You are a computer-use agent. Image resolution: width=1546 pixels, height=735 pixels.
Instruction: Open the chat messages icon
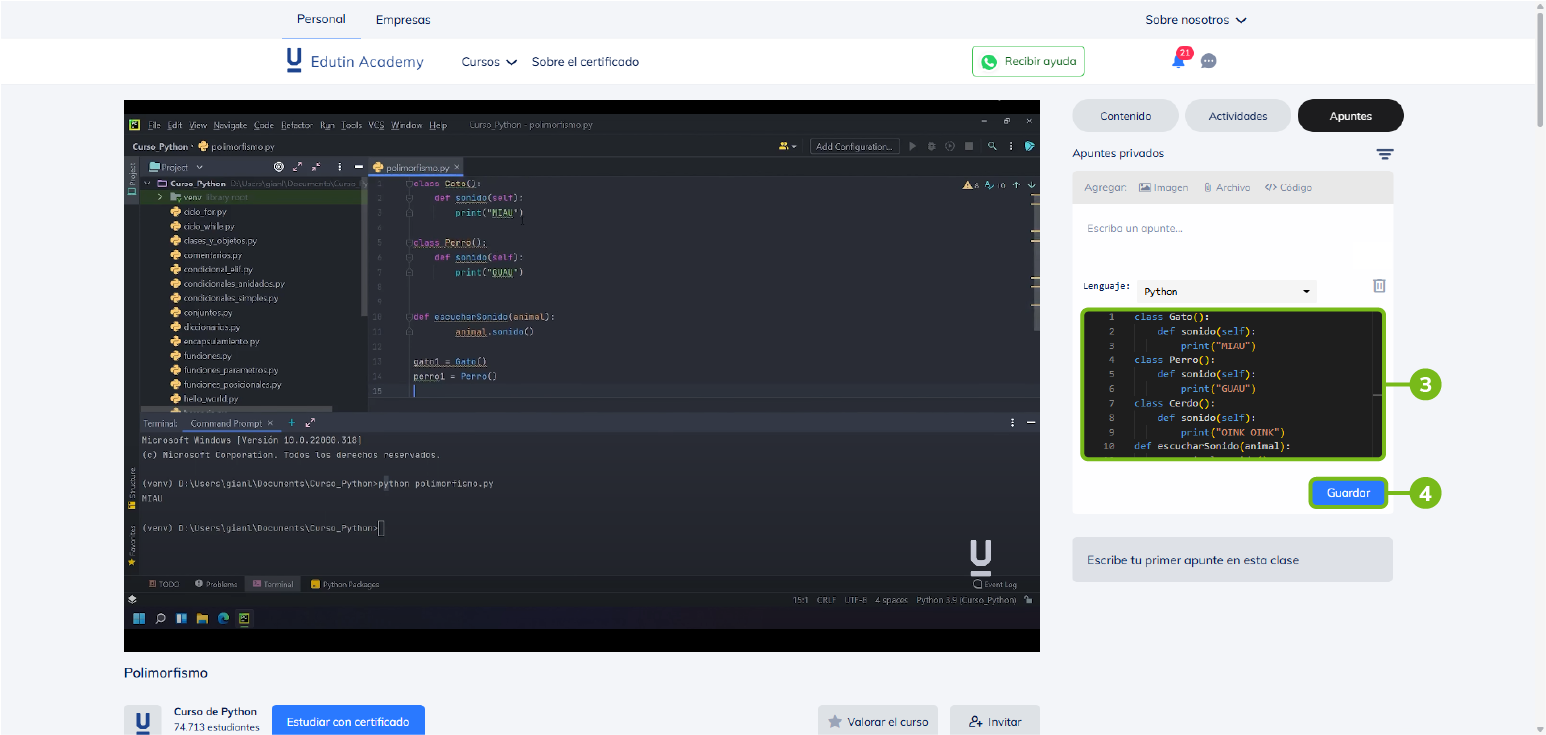coord(1208,61)
